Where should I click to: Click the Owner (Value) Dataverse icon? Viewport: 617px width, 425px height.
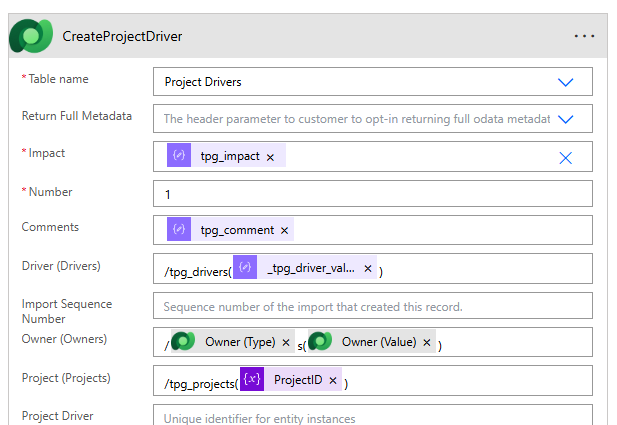(320, 341)
